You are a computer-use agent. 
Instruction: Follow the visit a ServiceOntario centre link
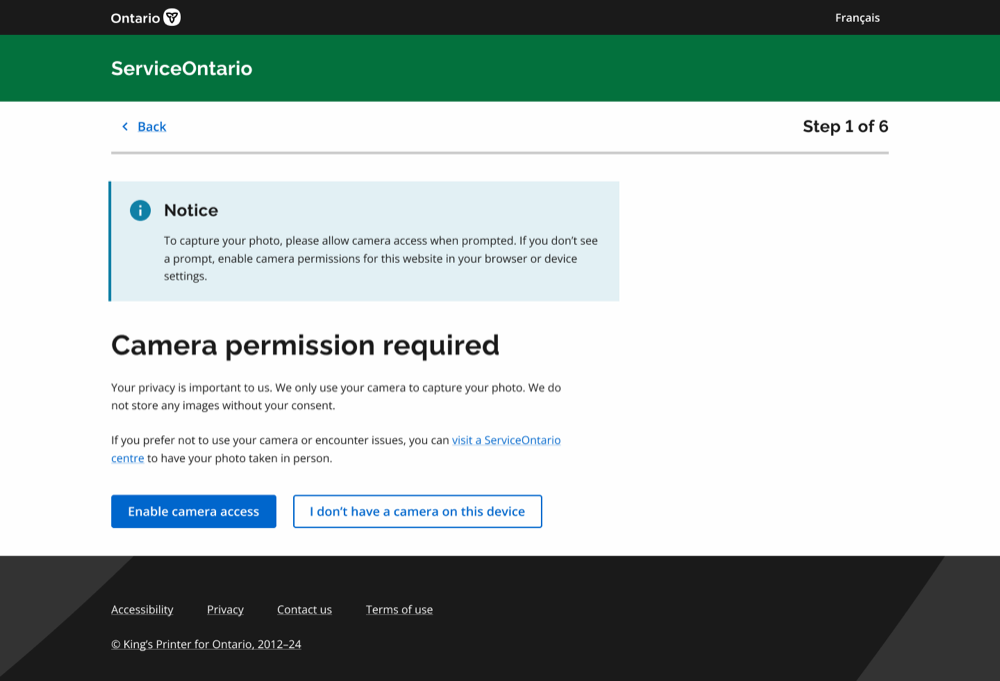[506, 440]
